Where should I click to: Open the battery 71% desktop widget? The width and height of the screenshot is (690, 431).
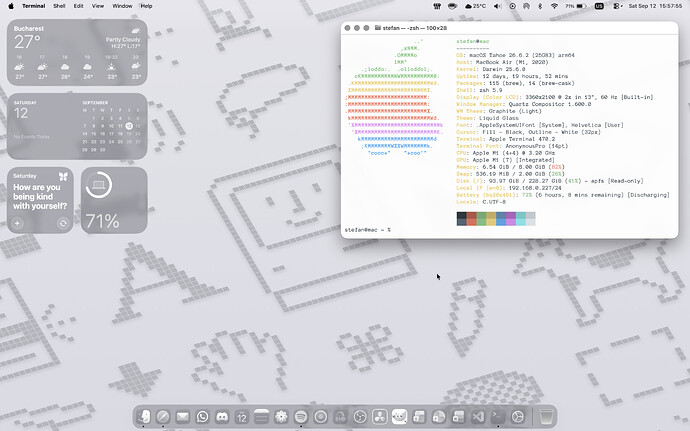(x=114, y=200)
